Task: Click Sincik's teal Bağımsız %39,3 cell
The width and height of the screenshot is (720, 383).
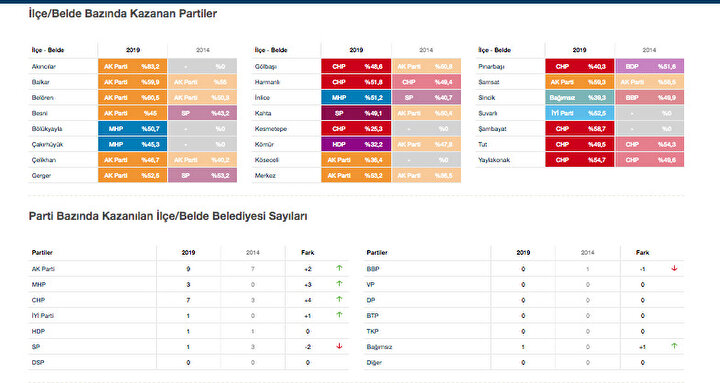Action: point(579,98)
